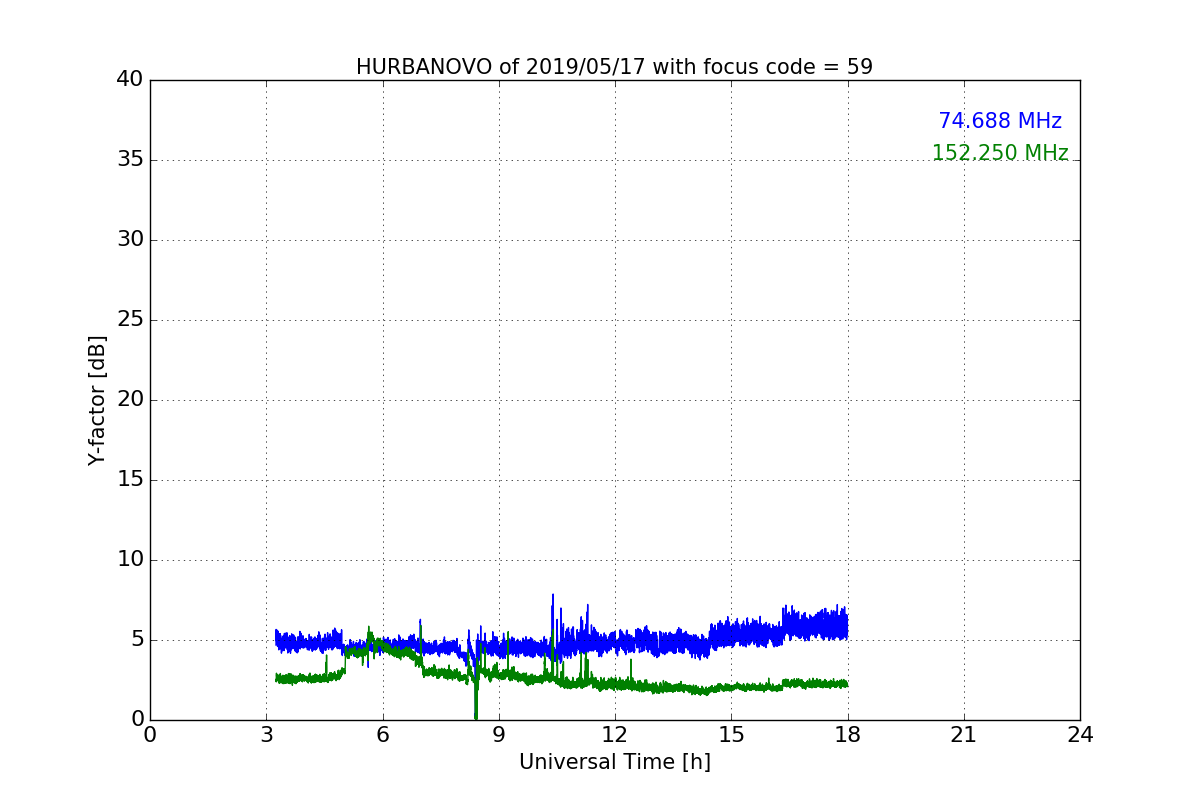The height and width of the screenshot is (800, 1200).
Task: Click the x-axis tick label 24
Action: click(x=1080, y=734)
